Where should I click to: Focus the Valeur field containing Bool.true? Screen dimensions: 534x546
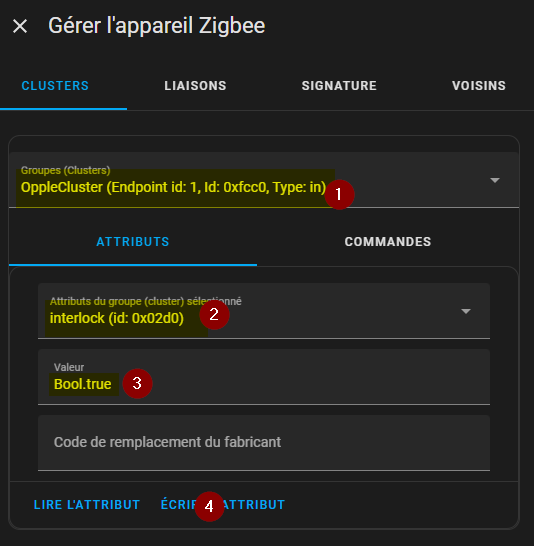(264, 377)
